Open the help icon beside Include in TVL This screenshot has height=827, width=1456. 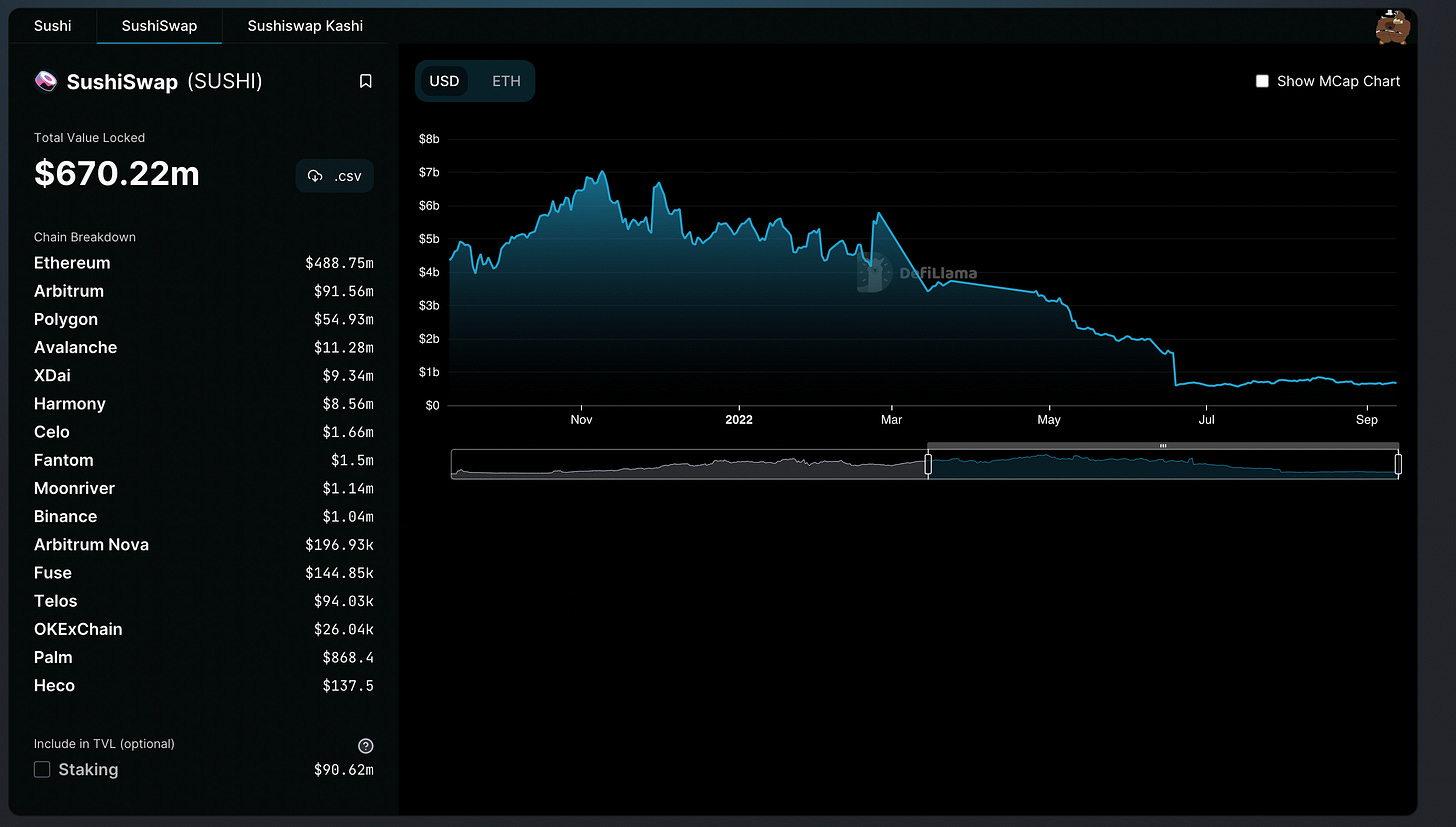[x=366, y=746]
